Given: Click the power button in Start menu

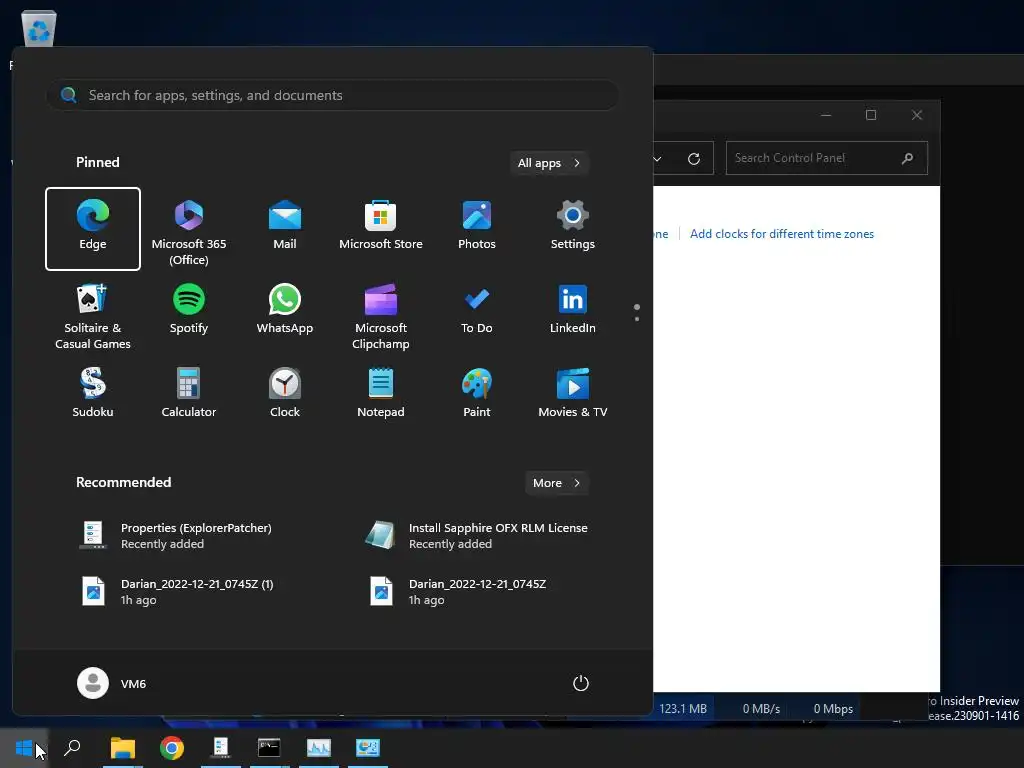Looking at the screenshot, I should [581, 683].
